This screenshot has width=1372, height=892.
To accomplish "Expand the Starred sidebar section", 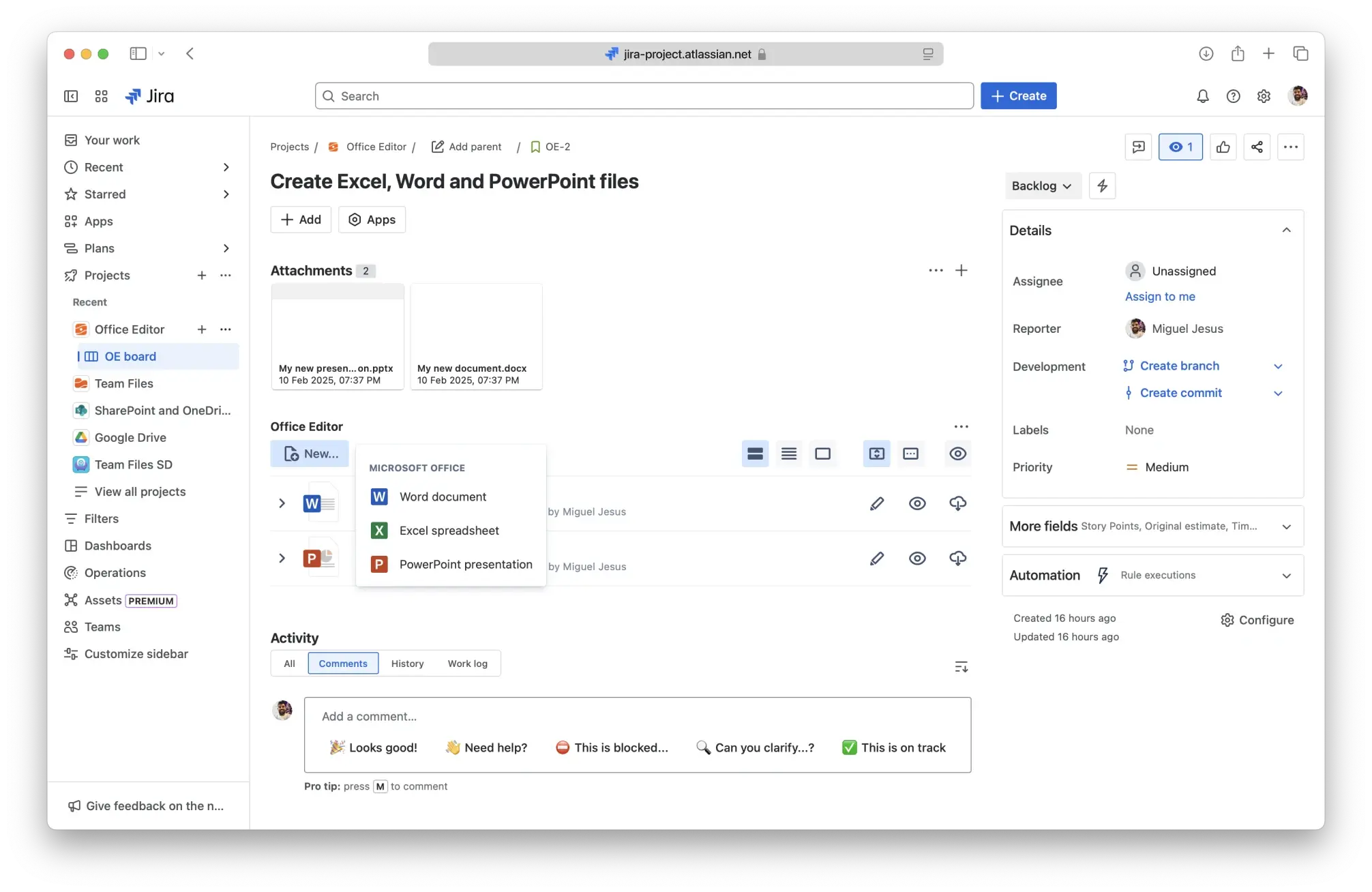I will tap(226, 194).
